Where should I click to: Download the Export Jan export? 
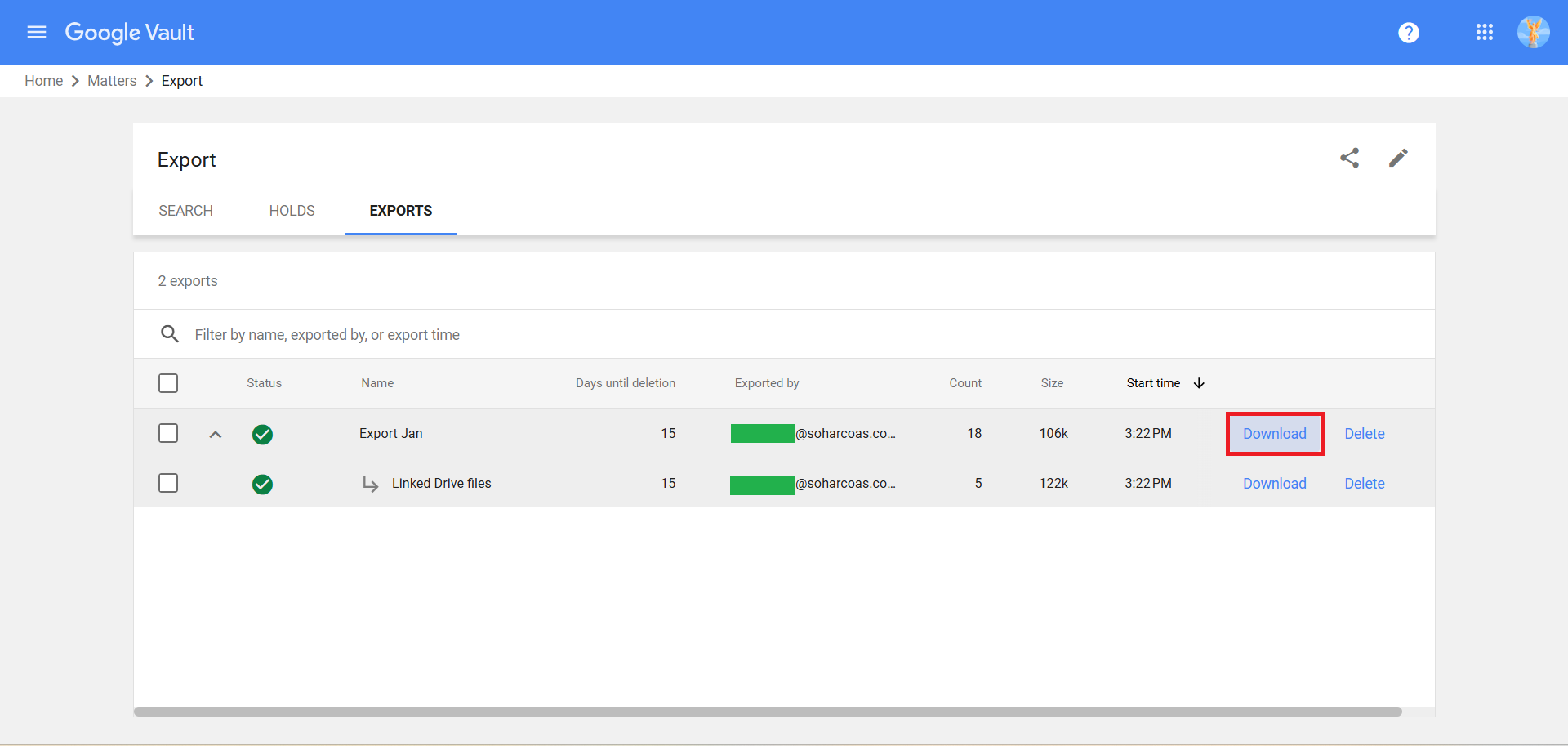pyautogui.click(x=1275, y=434)
